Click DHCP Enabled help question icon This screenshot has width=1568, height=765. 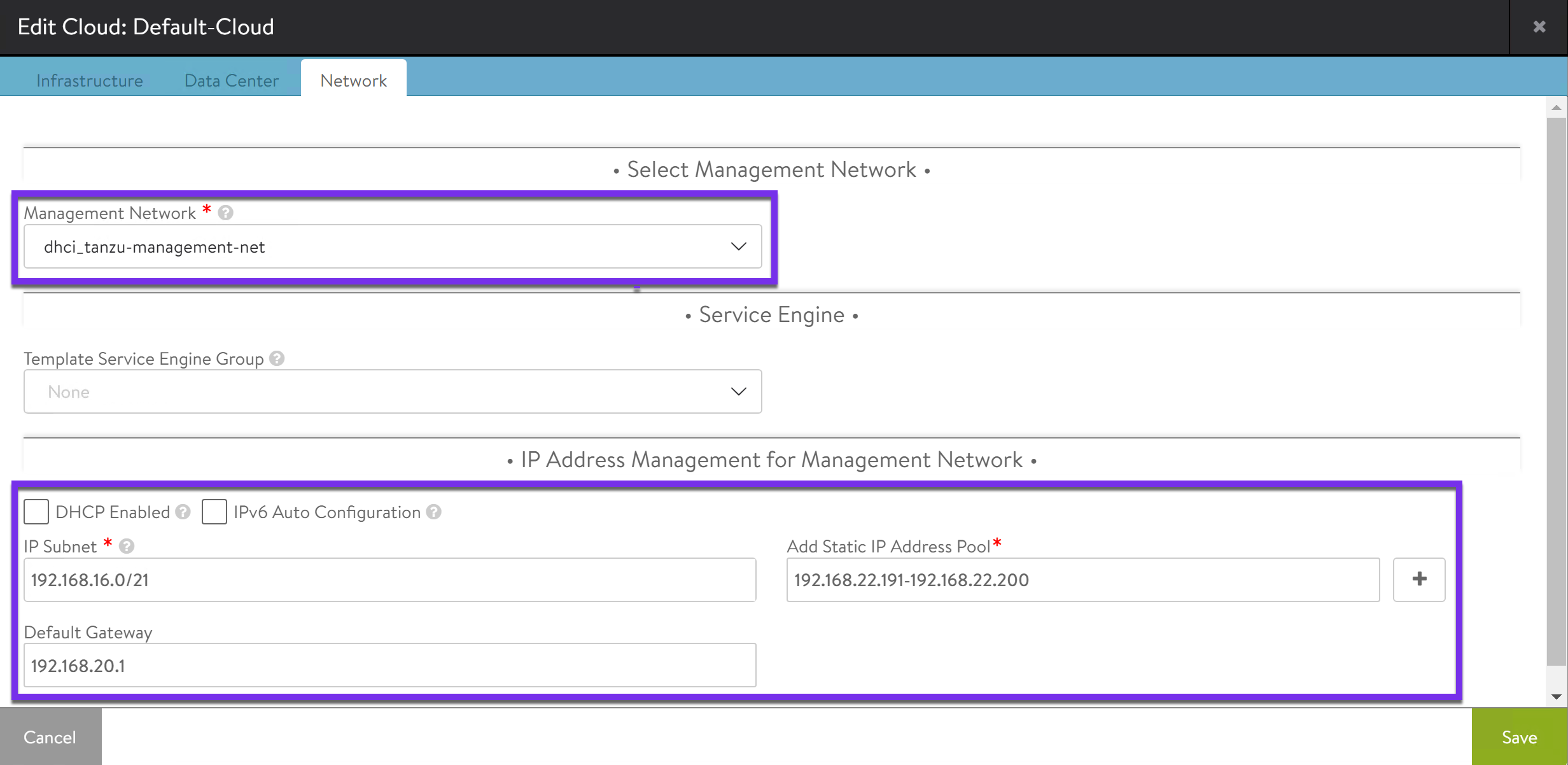pos(183,512)
